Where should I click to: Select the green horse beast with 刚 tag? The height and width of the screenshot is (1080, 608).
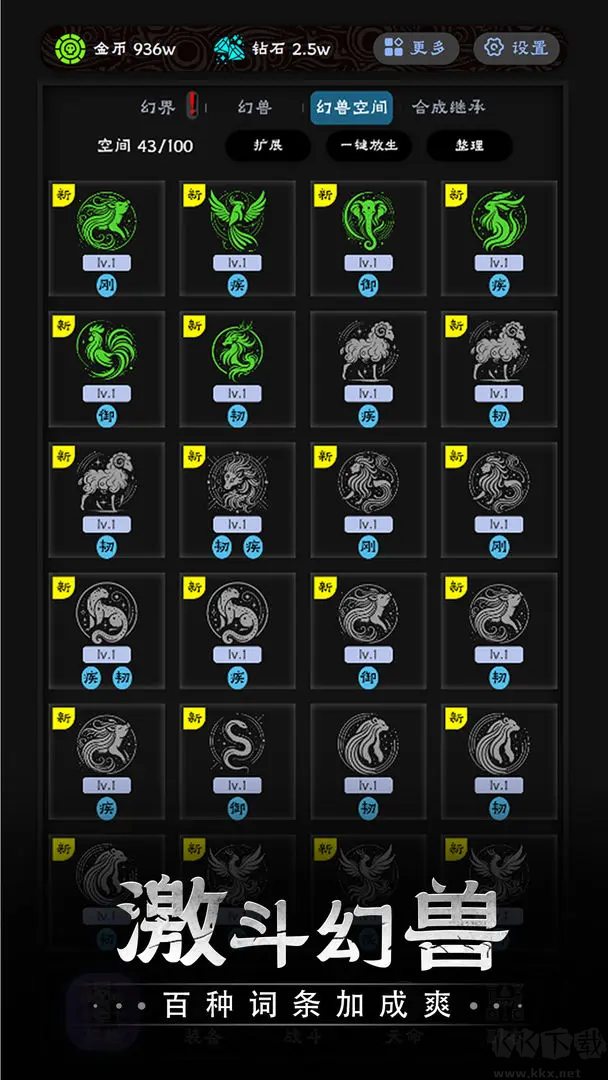(107, 238)
